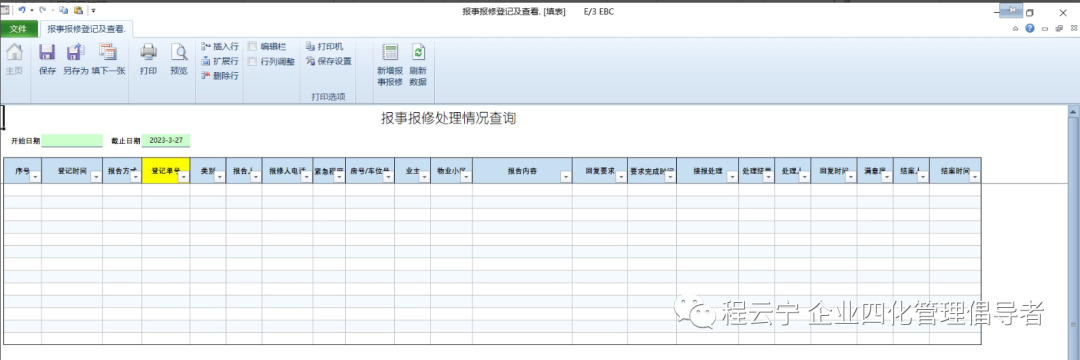Image resolution: width=1080 pixels, height=360 pixels.
Task: Click the 打印机 printer option
Action: coord(324,46)
